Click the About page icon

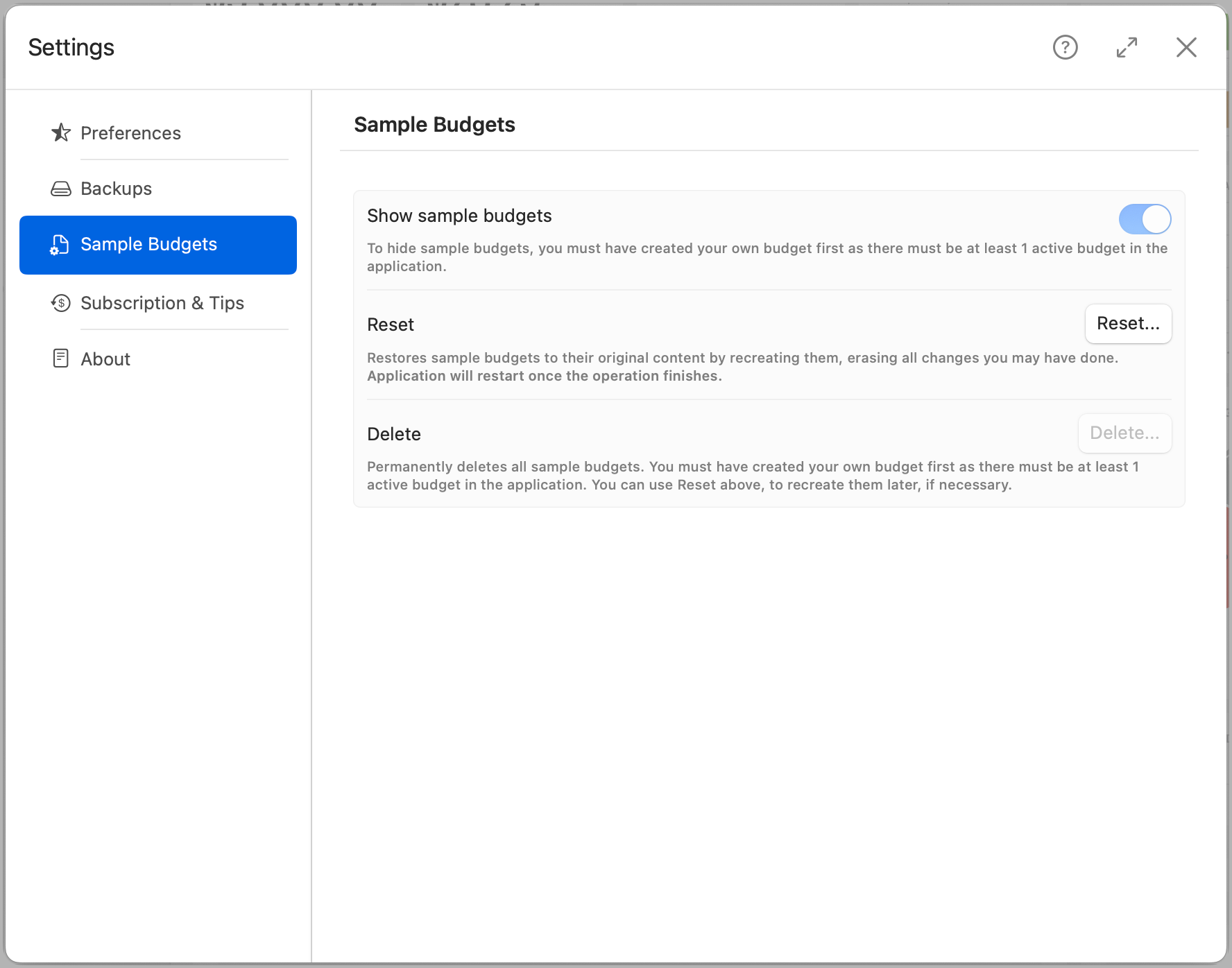pos(61,358)
